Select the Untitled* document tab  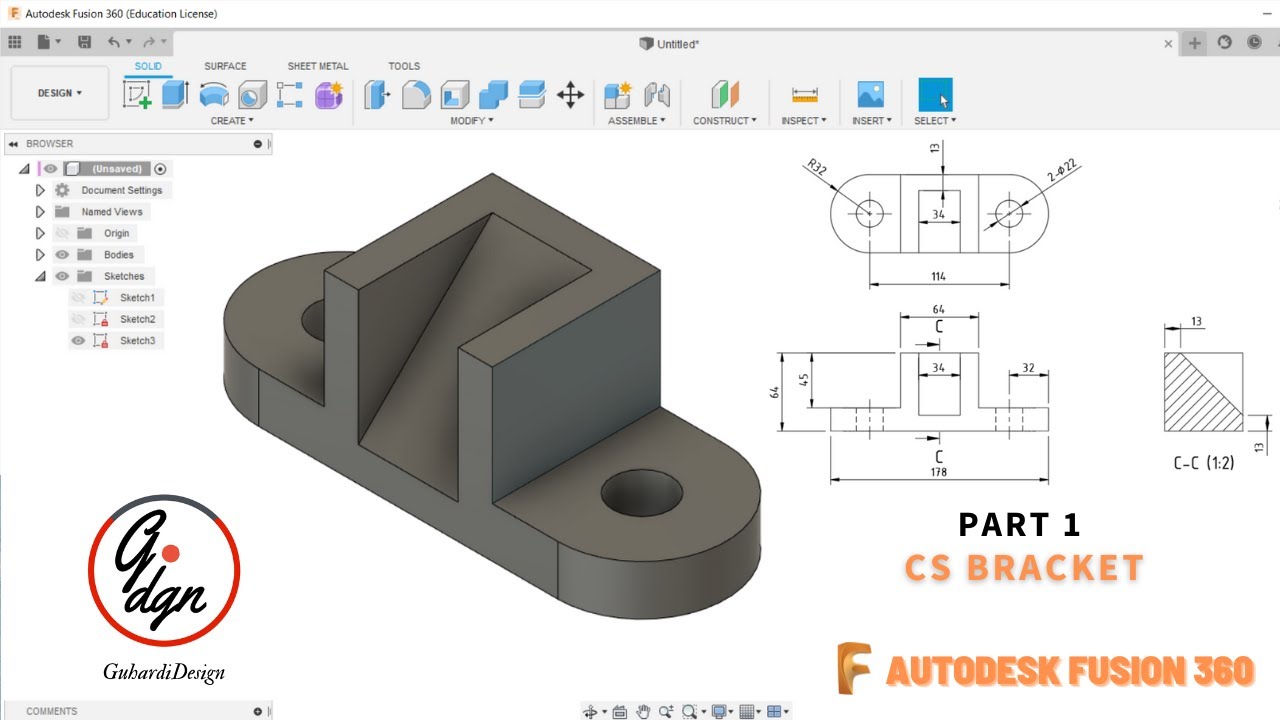(x=669, y=44)
